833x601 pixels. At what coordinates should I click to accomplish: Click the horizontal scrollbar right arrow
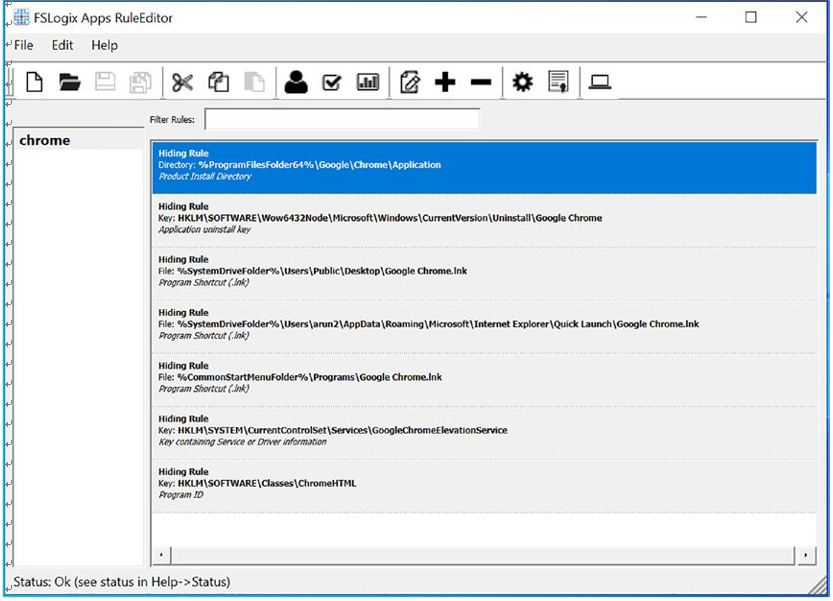point(806,555)
